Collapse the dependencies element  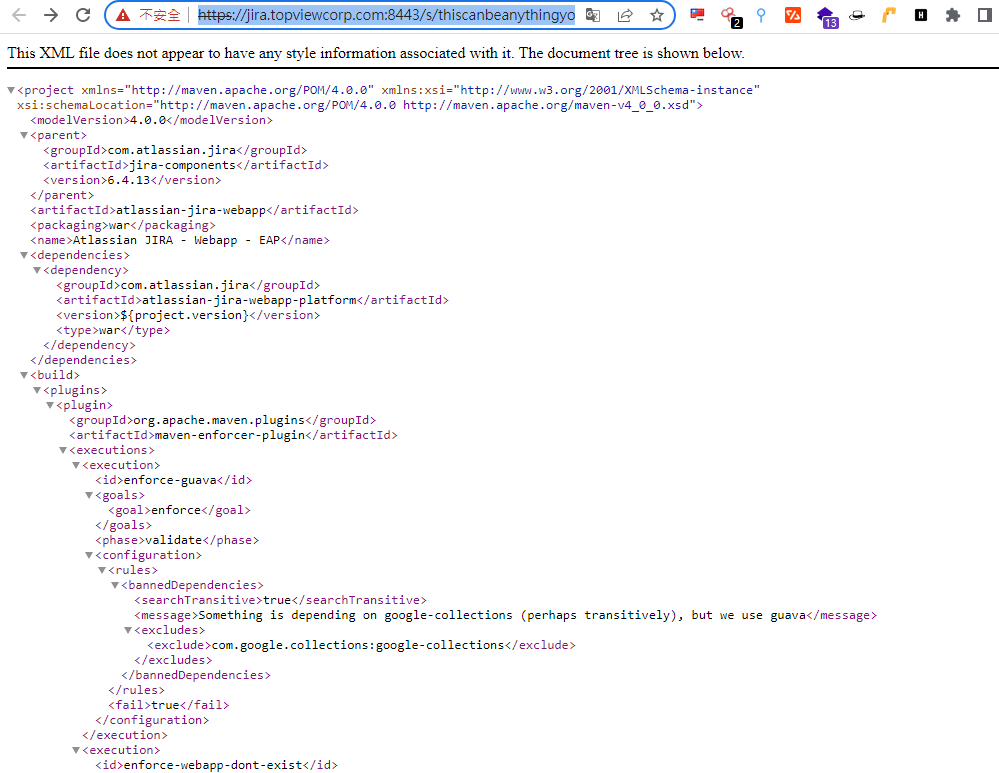coord(24,255)
